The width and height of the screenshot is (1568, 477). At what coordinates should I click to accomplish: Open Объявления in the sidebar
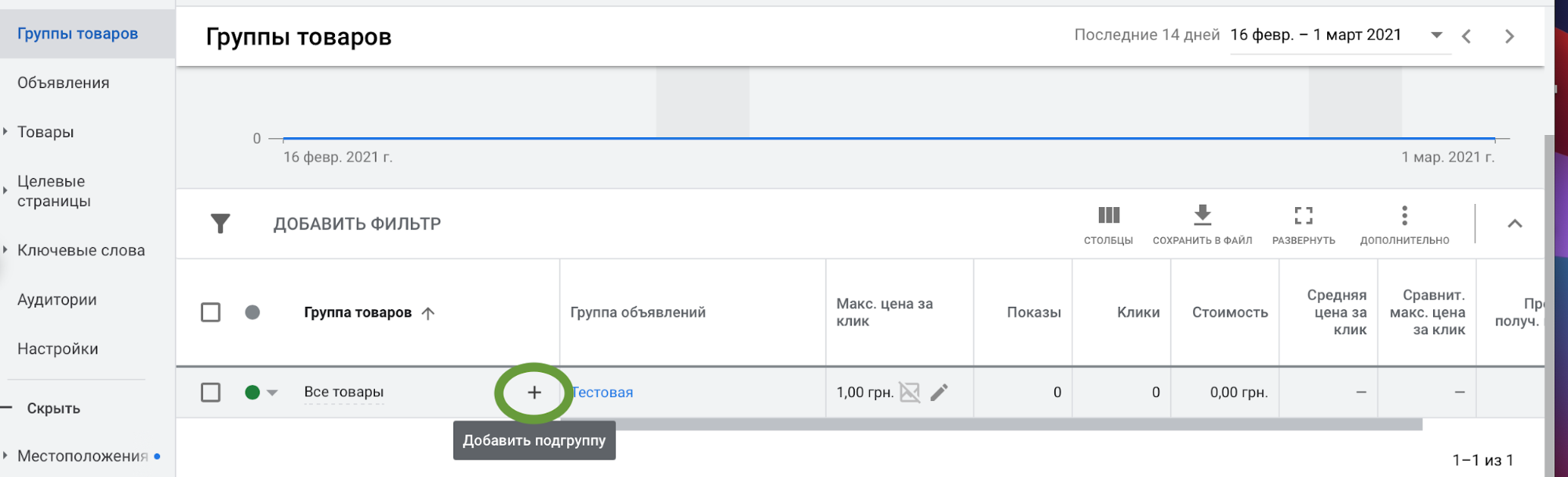(64, 83)
